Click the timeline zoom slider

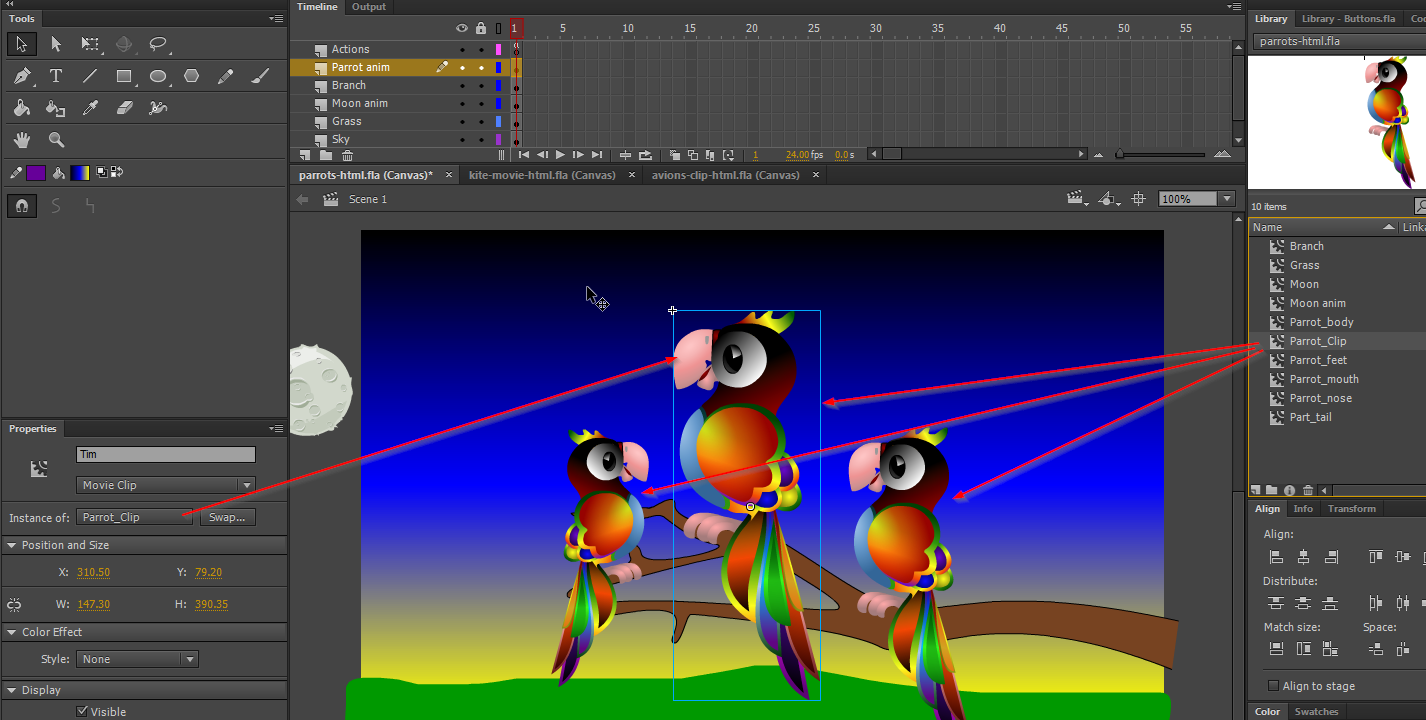point(1119,155)
